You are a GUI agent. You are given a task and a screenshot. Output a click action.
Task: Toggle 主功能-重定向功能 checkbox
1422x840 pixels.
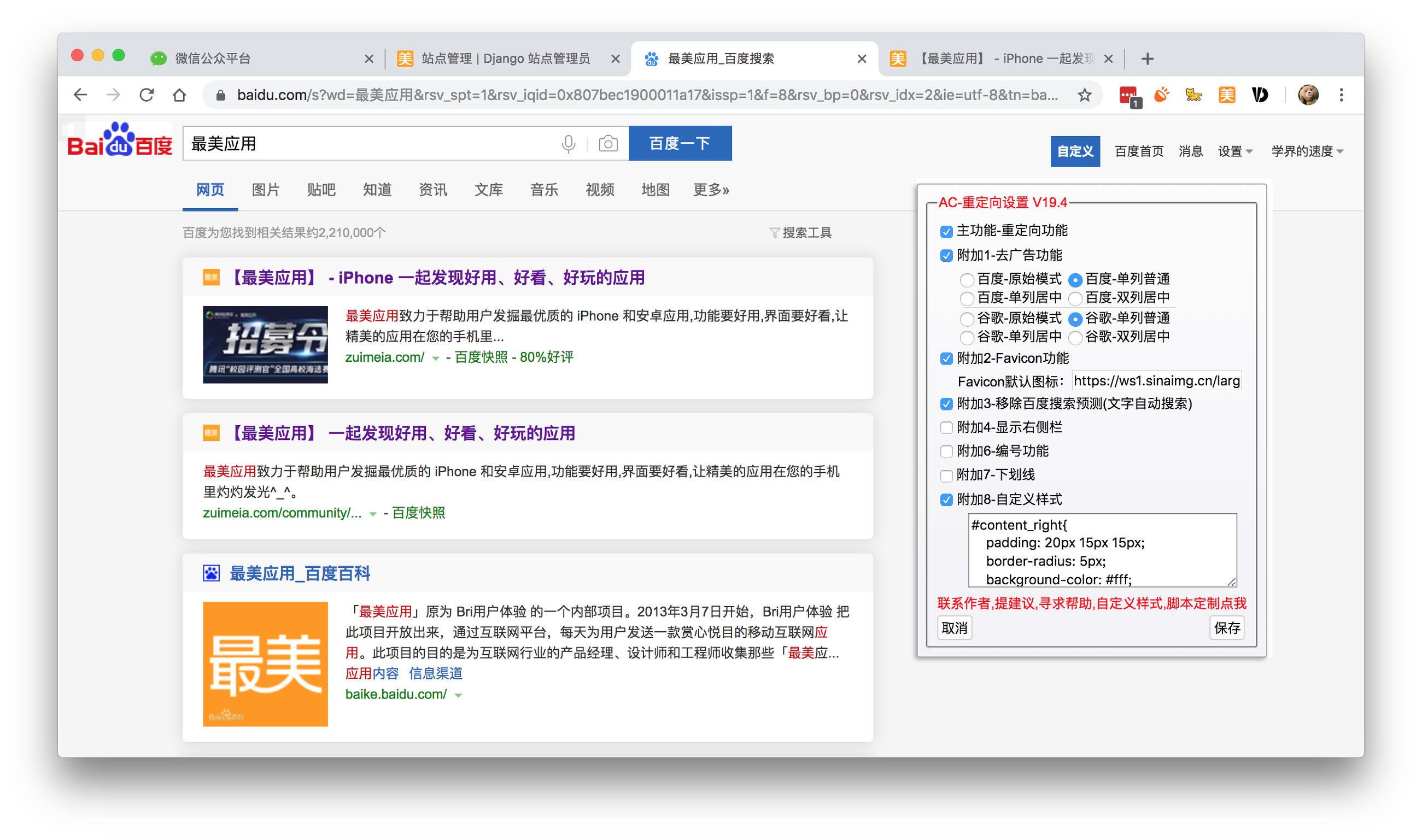point(946,231)
